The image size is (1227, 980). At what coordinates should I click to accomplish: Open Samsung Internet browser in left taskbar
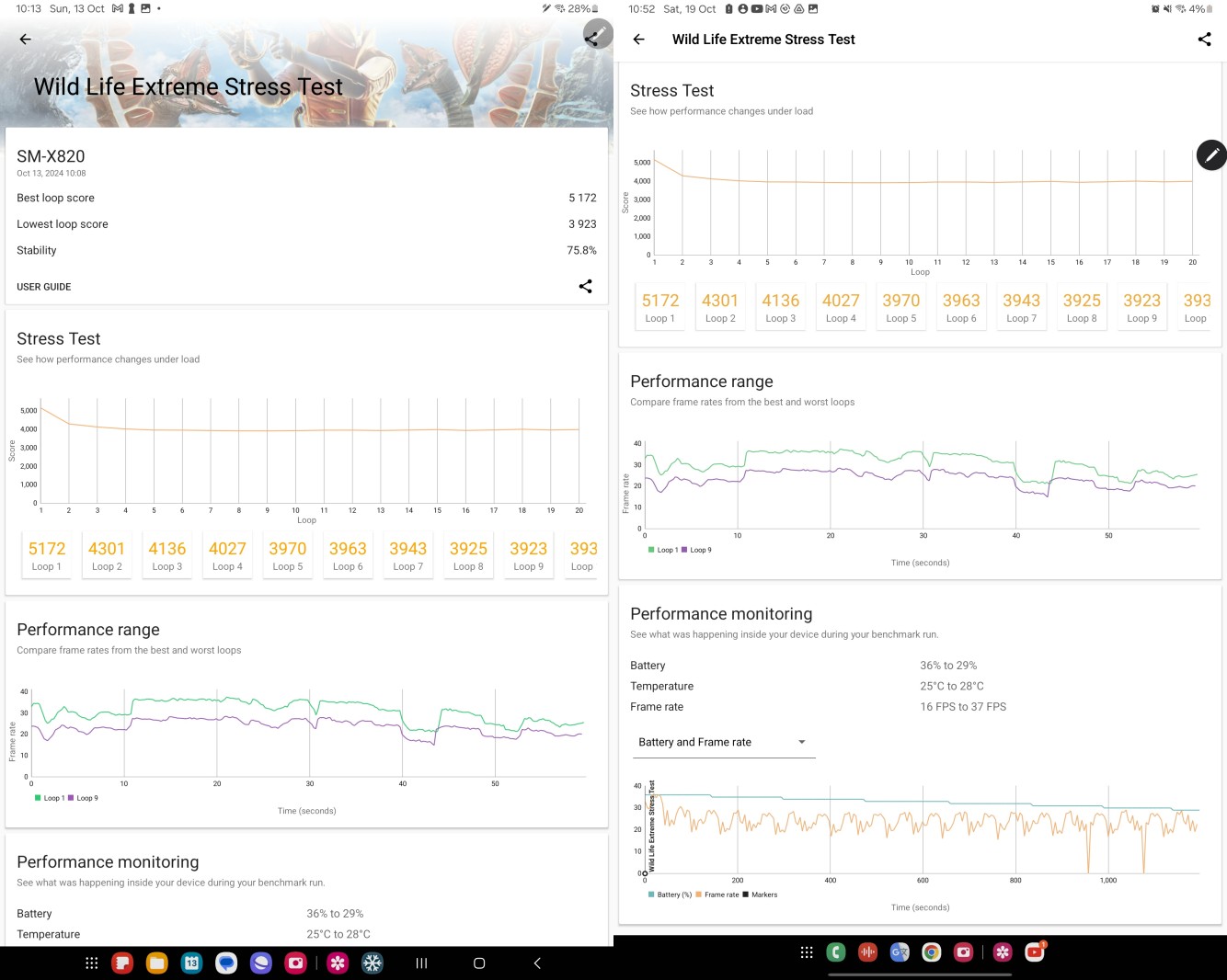click(x=261, y=963)
